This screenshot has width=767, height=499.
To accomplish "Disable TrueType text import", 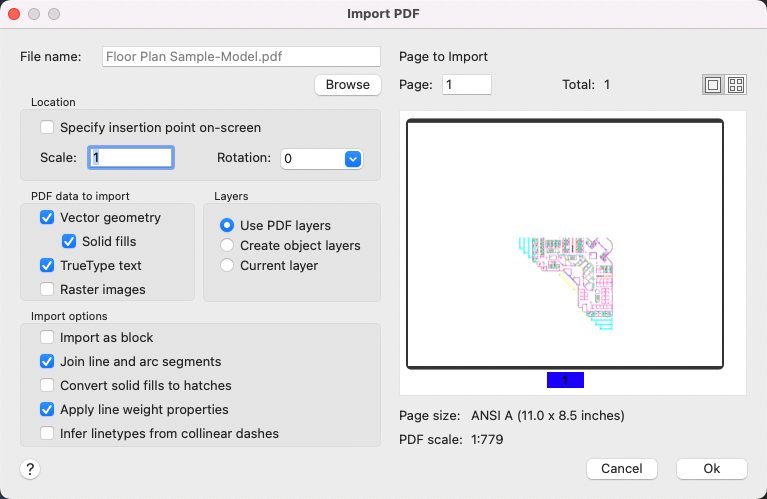I will [47, 266].
